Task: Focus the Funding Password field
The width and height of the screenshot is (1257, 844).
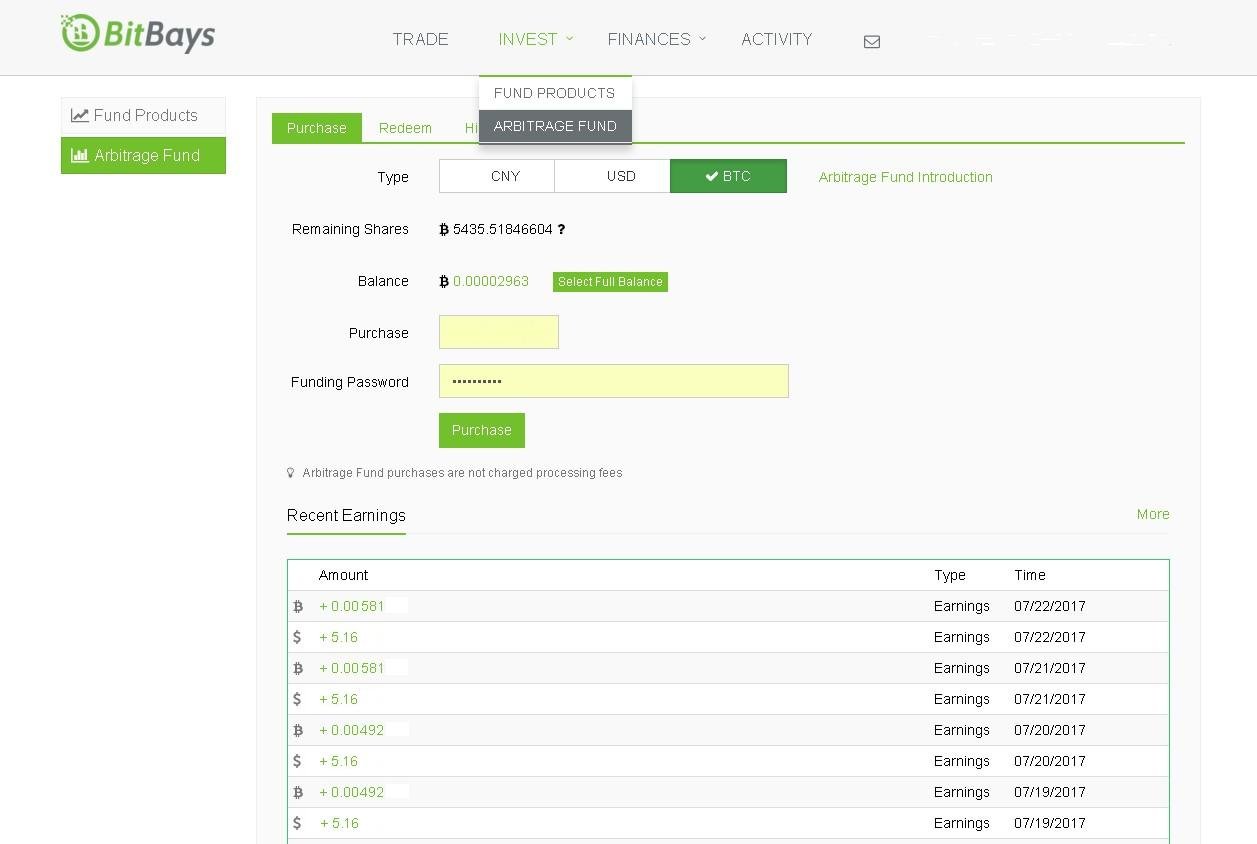Action: click(614, 381)
